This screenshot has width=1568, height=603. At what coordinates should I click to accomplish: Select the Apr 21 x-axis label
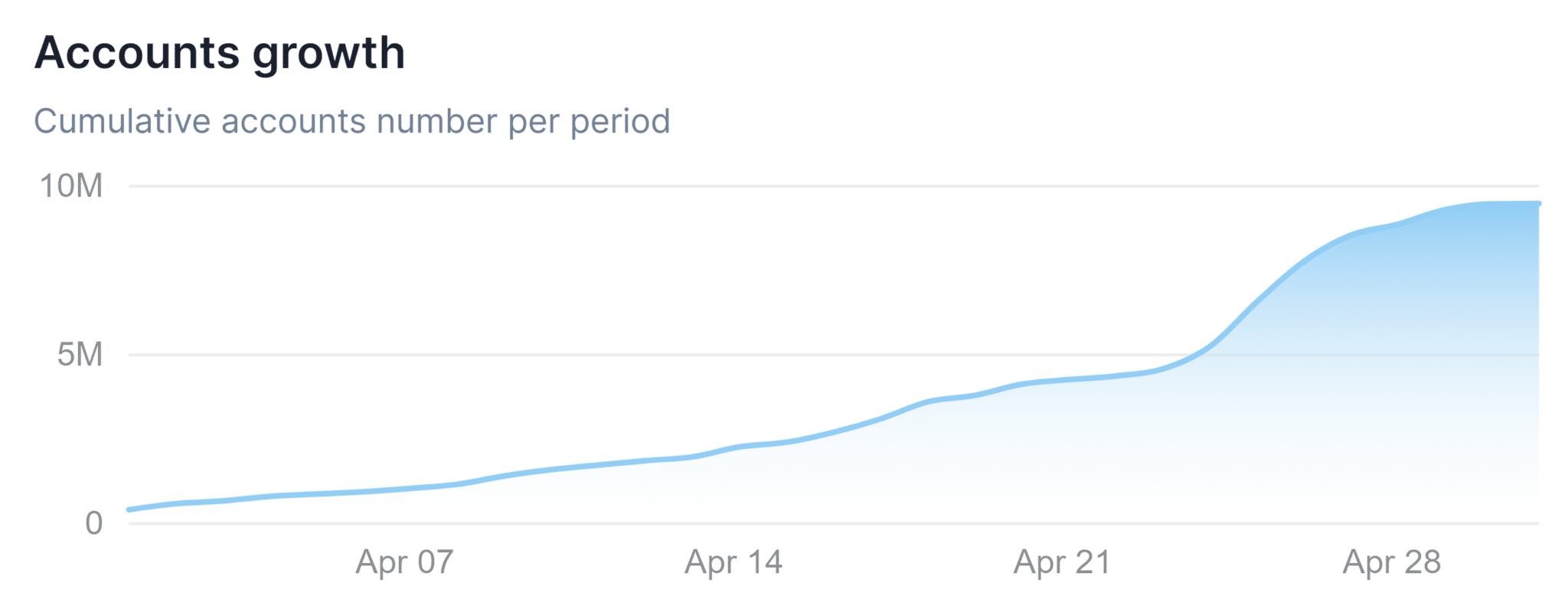(1062, 562)
